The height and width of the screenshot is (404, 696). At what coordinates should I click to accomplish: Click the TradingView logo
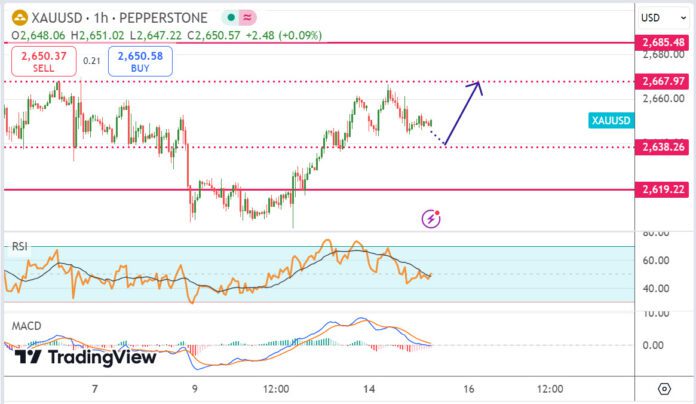[86, 357]
